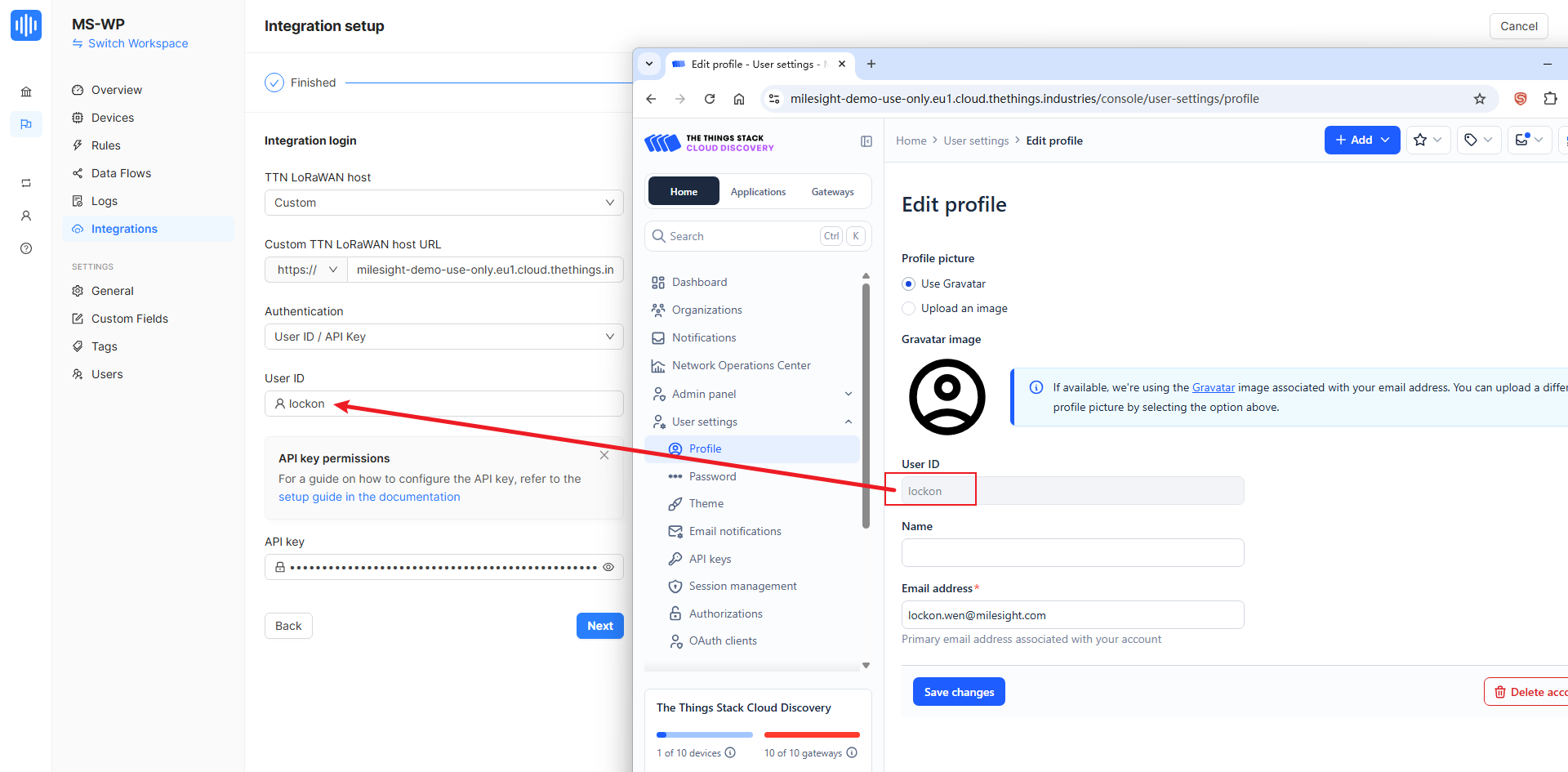Click Switch Workspace link

[130, 43]
